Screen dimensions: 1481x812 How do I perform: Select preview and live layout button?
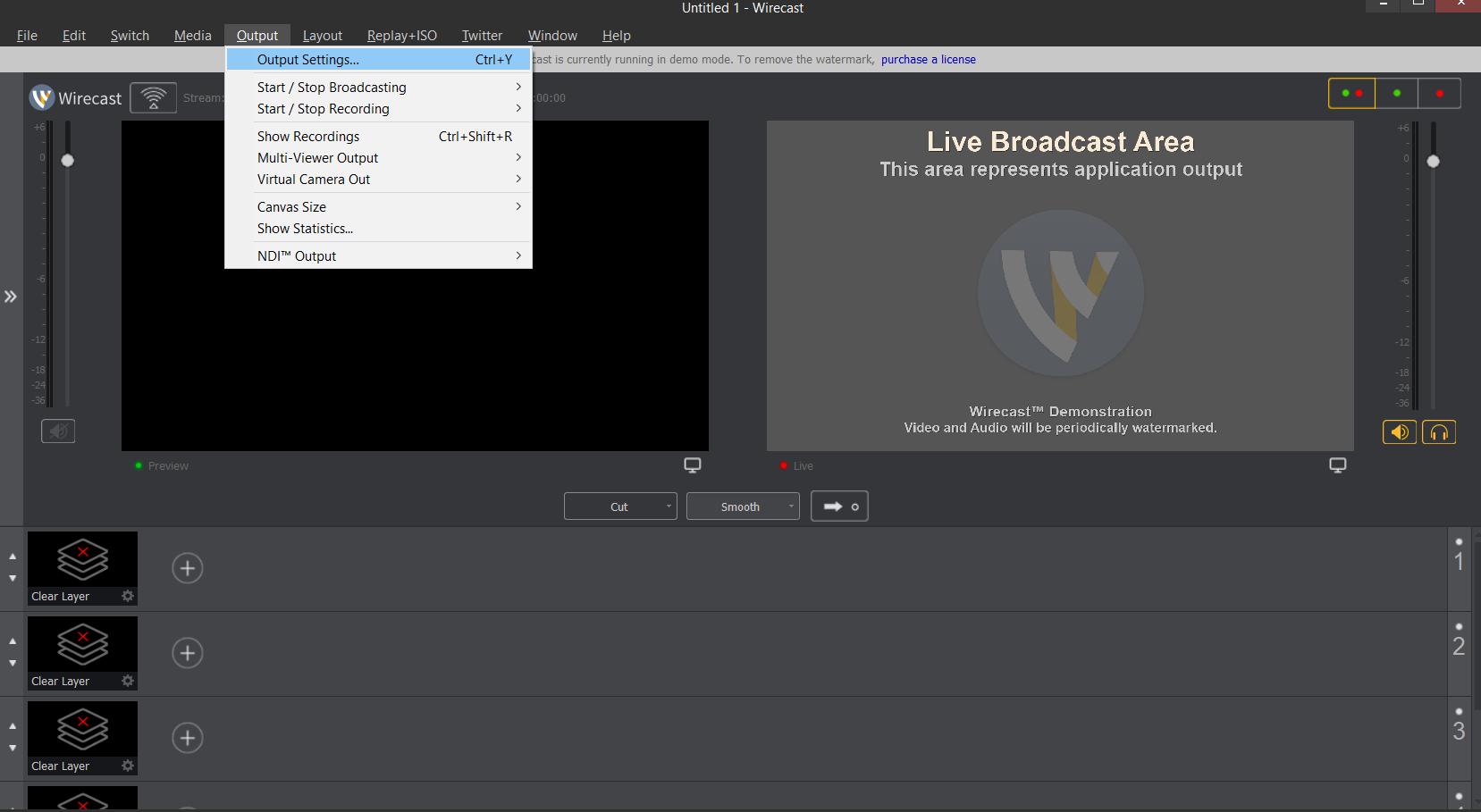tap(1351, 93)
